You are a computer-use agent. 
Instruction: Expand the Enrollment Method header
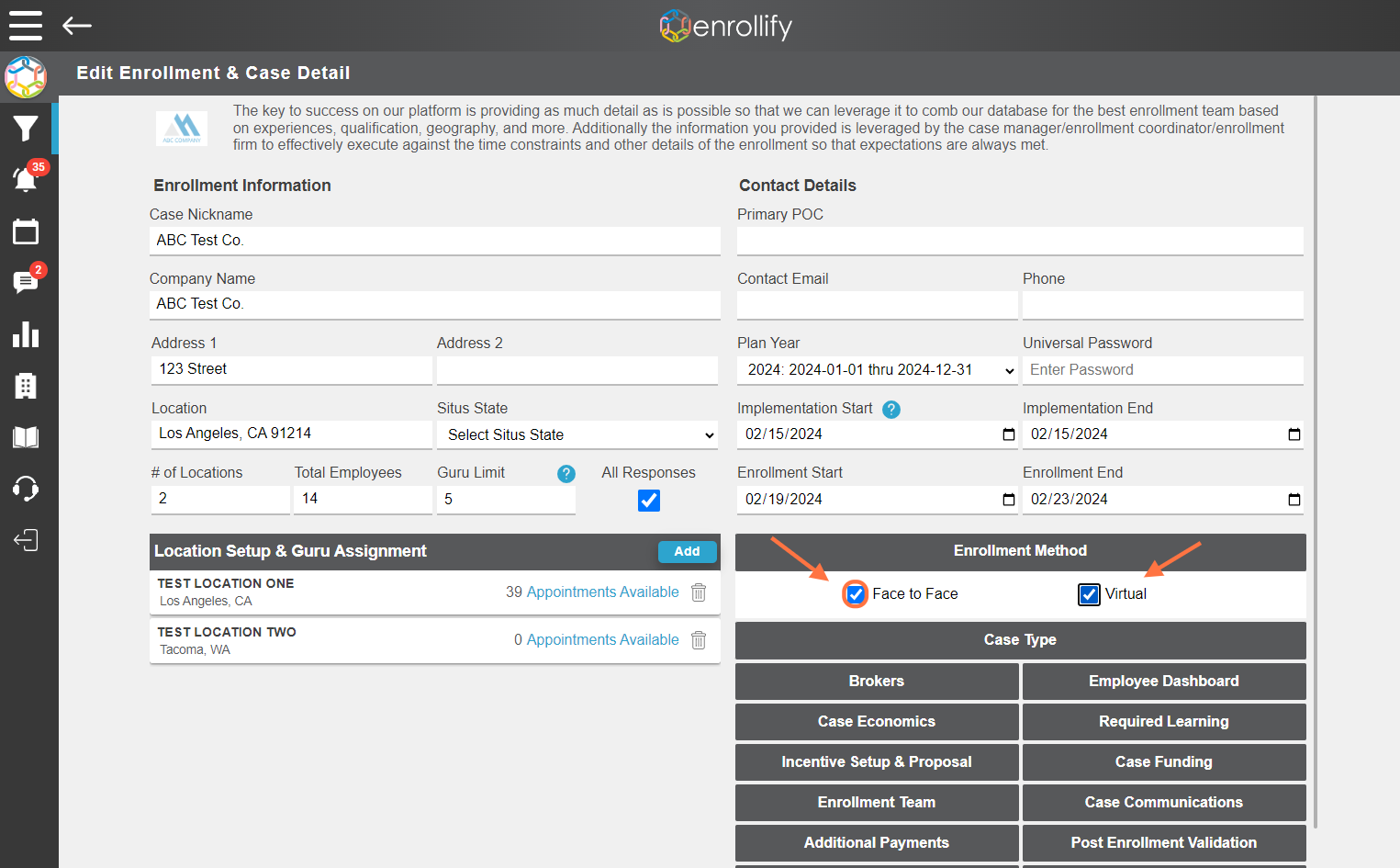coord(1020,551)
